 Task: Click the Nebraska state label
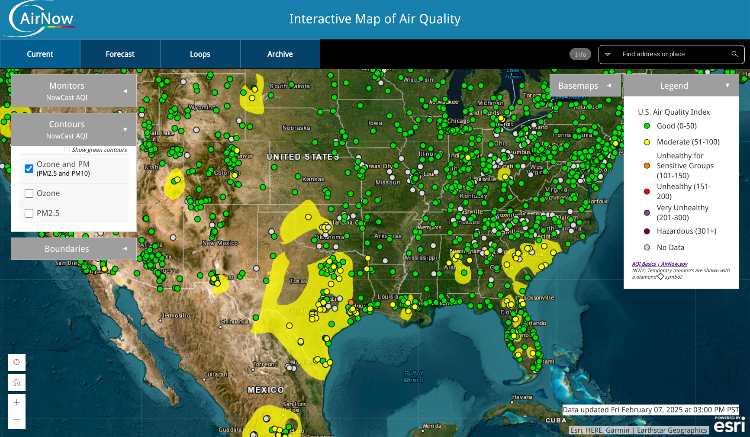click(x=296, y=128)
